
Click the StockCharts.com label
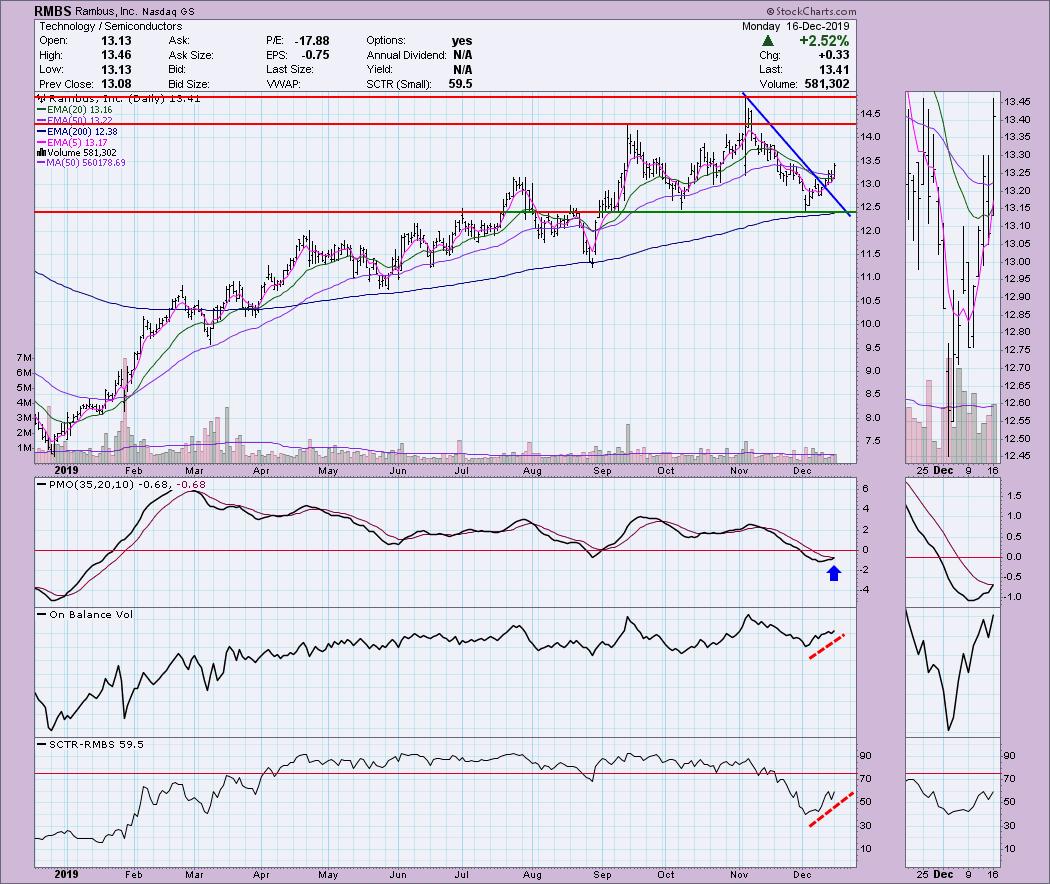pyautogui.click(x=811, y=11)
